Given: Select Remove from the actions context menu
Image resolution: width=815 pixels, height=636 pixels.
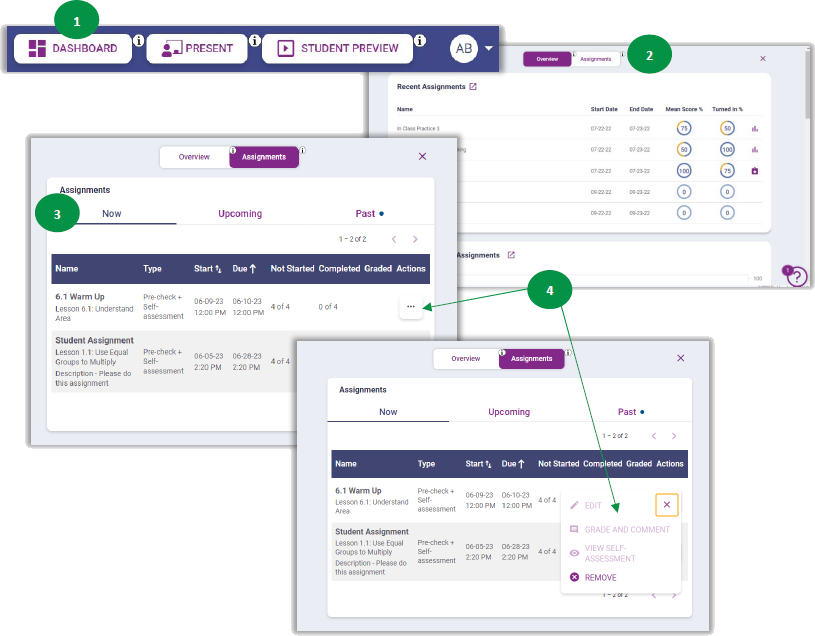Looking at the screenshot, I should tap(600, 577).
